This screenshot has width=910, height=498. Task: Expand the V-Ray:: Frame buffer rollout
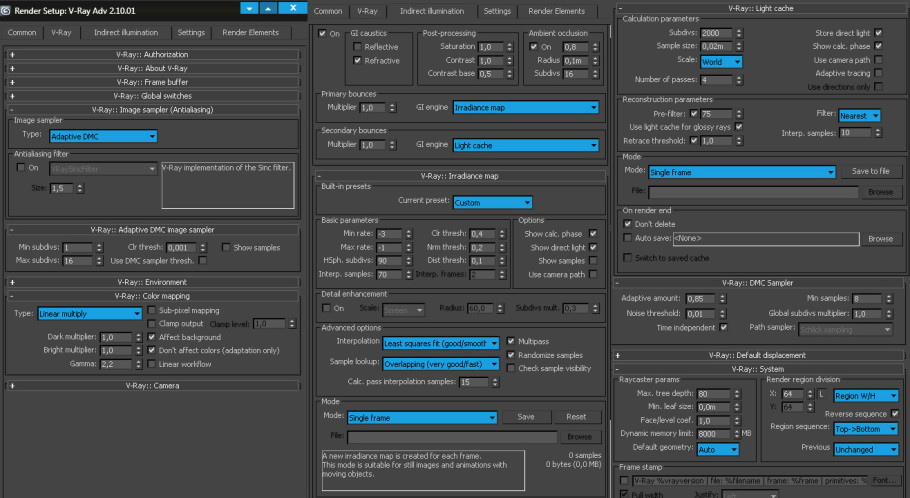(x=152, y=82)
